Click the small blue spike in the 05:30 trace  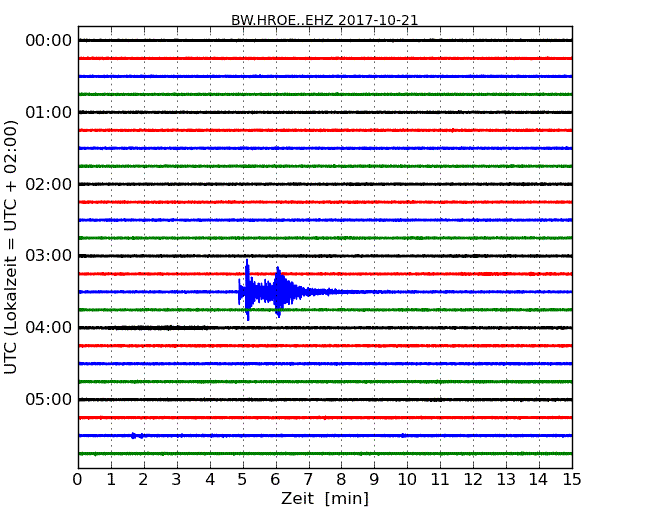pos(133,435)
